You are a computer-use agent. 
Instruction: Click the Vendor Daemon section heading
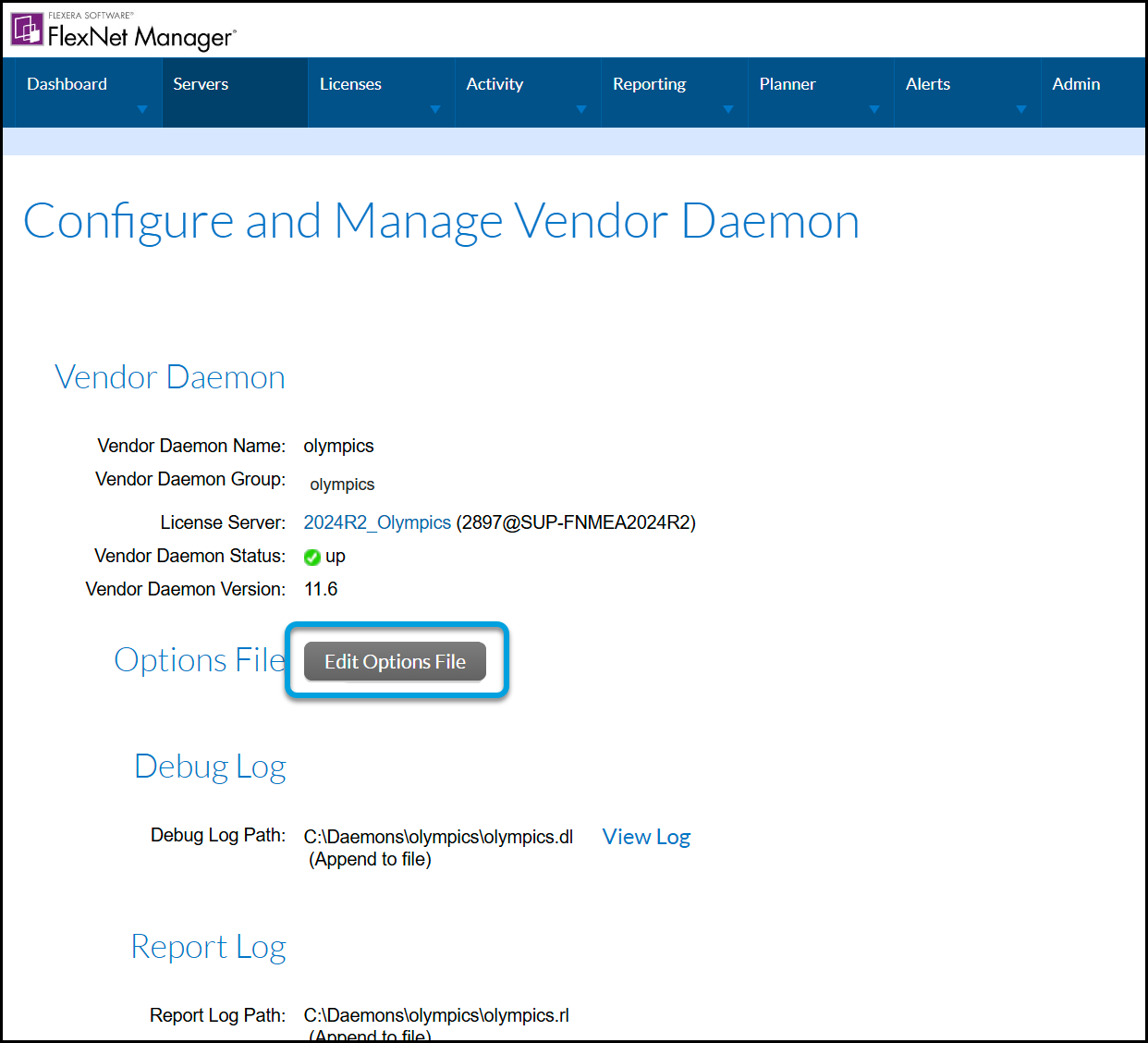pos(170,377)
